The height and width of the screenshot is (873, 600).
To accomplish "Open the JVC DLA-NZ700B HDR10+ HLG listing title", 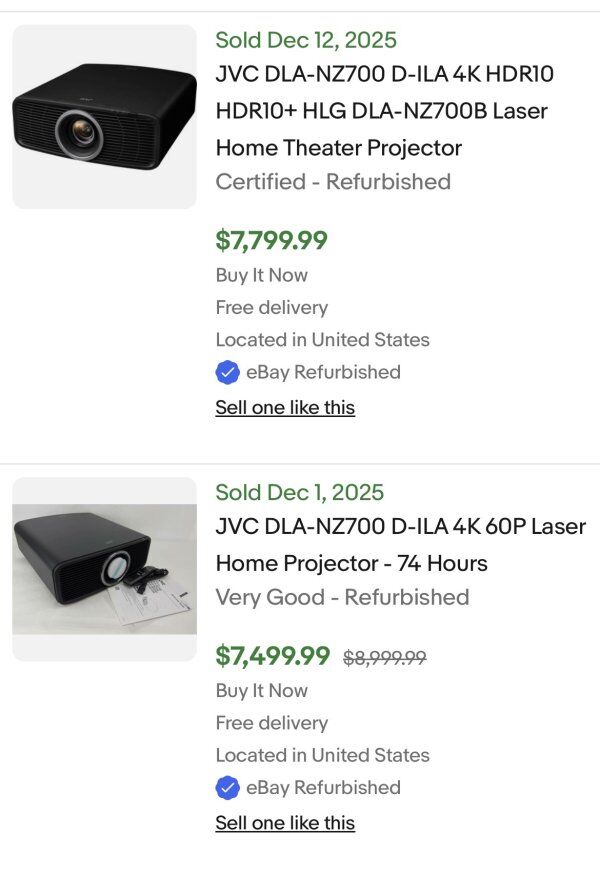I will [385, 111].
